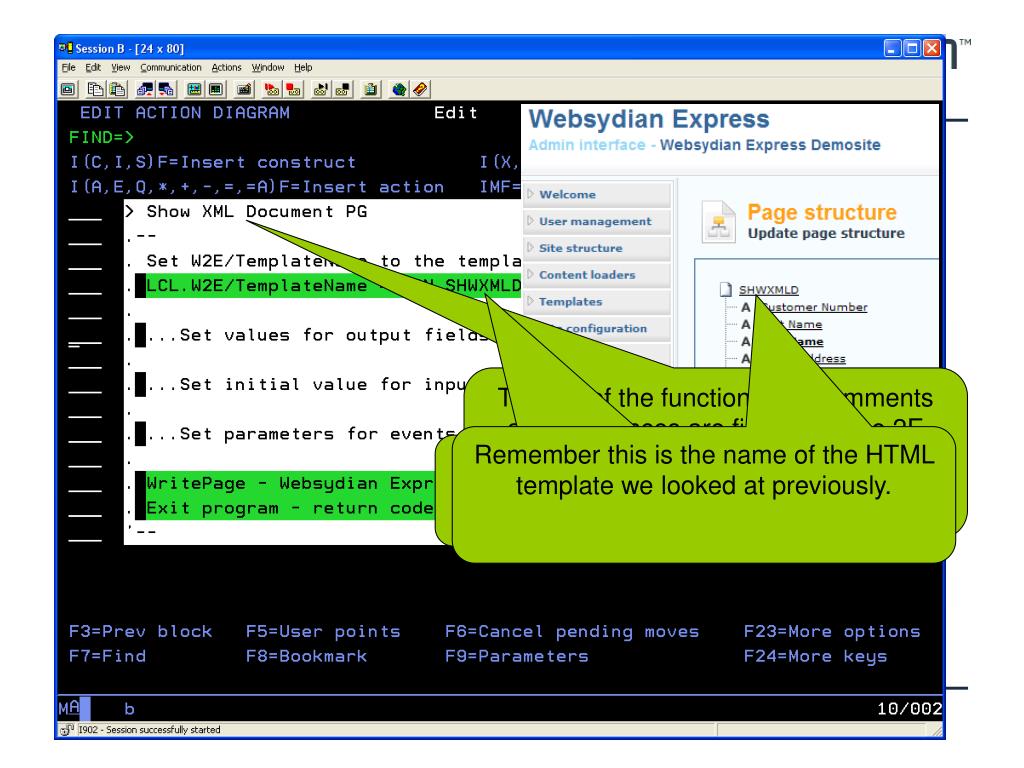This screenshot has width=1024, height=768.
Task: Click F5=User points function key label
Action: click(323, 632)
